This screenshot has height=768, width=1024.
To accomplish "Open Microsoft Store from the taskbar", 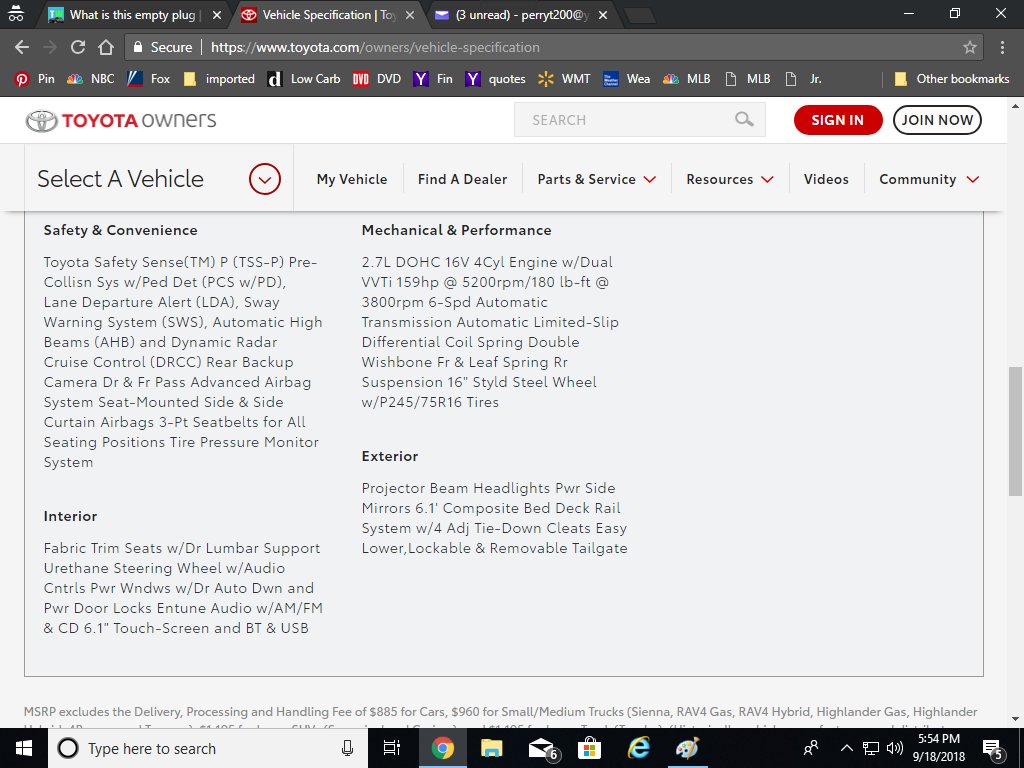I will pos(589,748).
